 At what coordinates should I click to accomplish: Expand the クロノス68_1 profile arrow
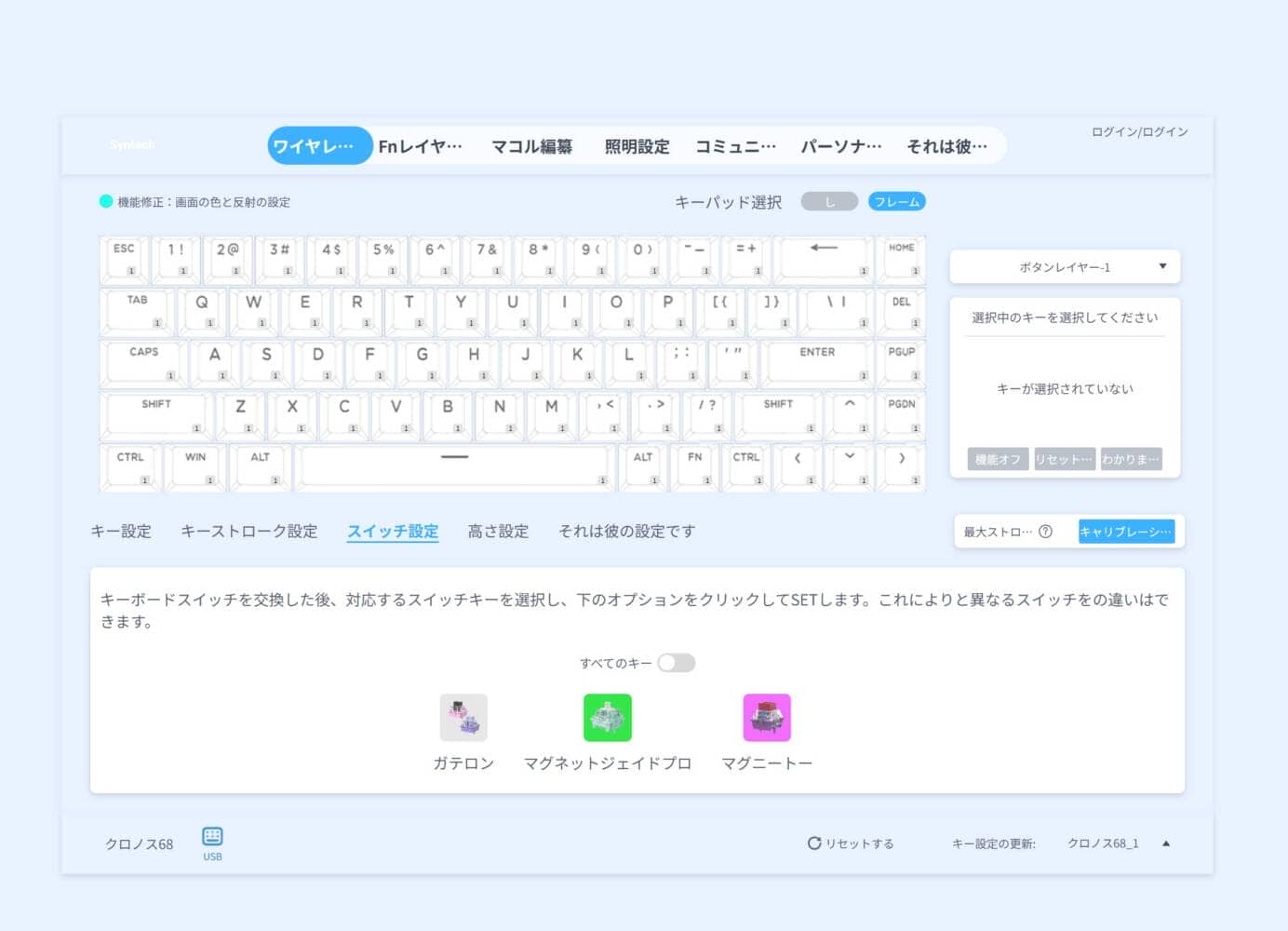pyautogui.click(x=1166, y=843)
